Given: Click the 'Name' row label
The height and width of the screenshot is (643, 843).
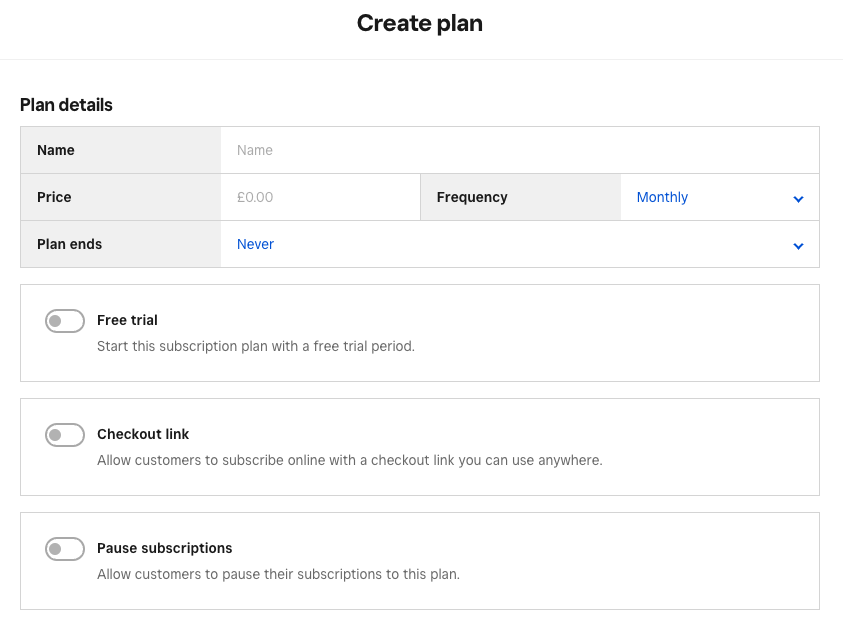Looking at the screenshot, I should pos(56,150).
